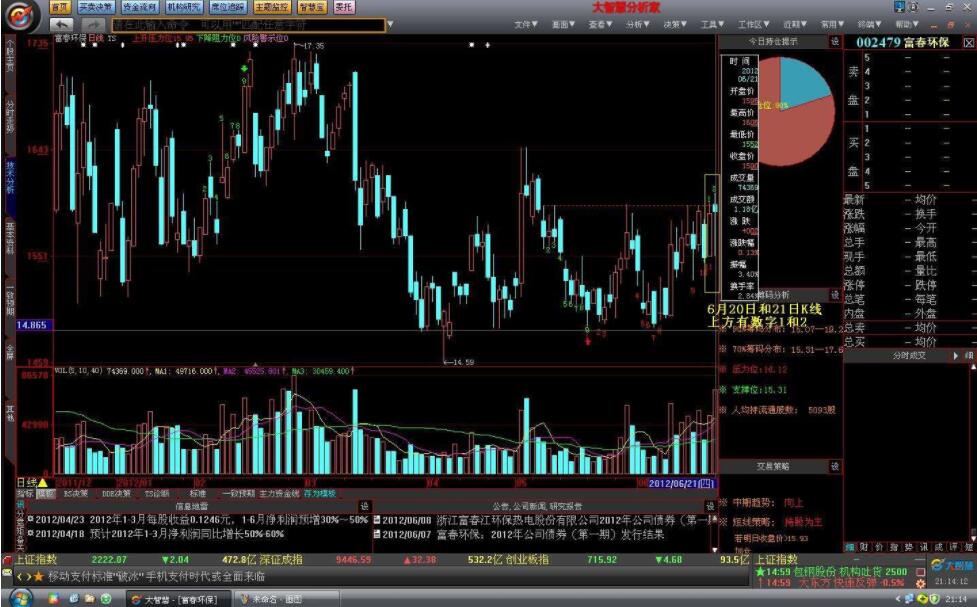Select the TS诊断 indicator tab
Screen dimensions: 977x607
pyautogui.click(x=157, y=494)
